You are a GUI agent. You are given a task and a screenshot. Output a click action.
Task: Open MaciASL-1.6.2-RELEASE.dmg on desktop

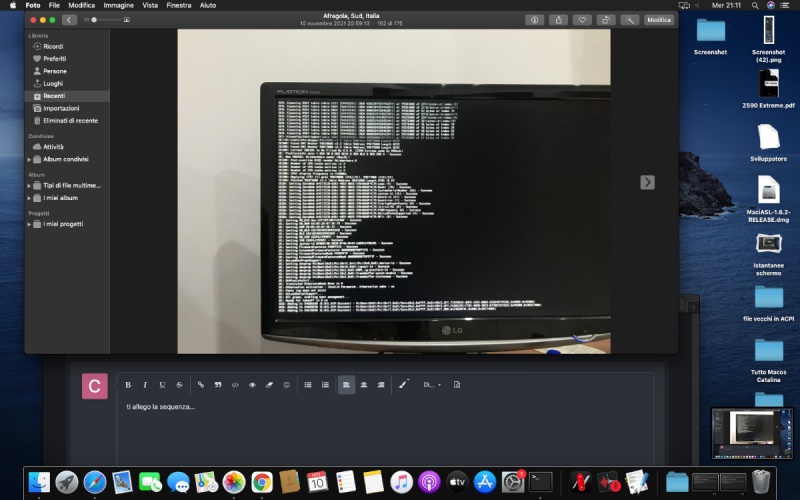(x=768, y=199)
